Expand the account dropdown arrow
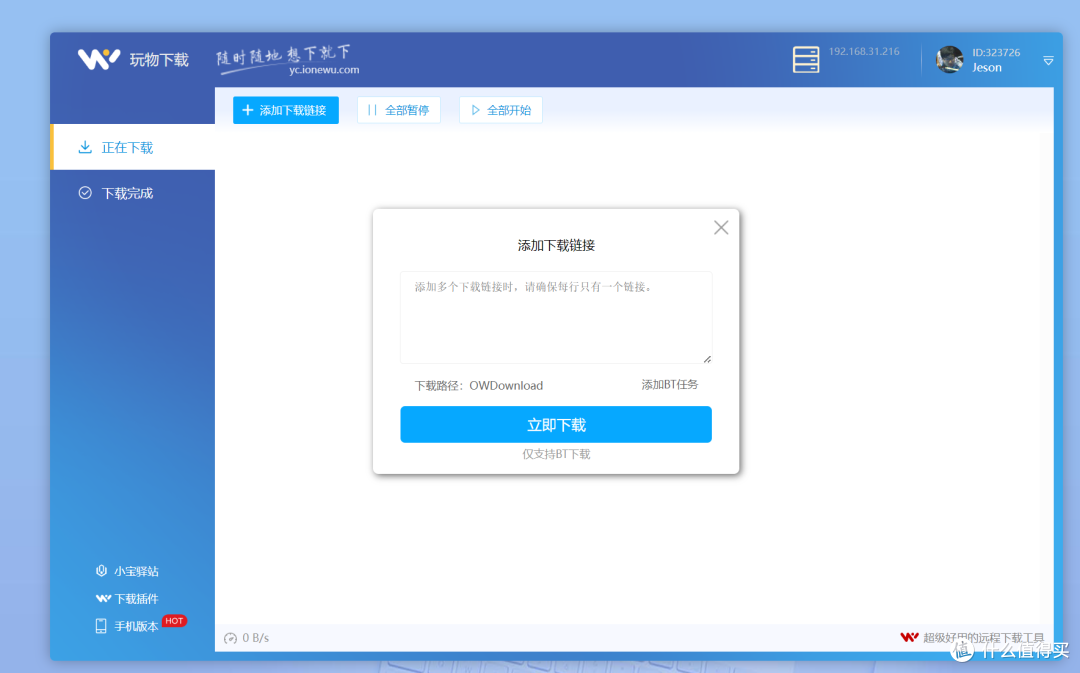Viewport: 1080px width, 673px height. pos(1048,61)
